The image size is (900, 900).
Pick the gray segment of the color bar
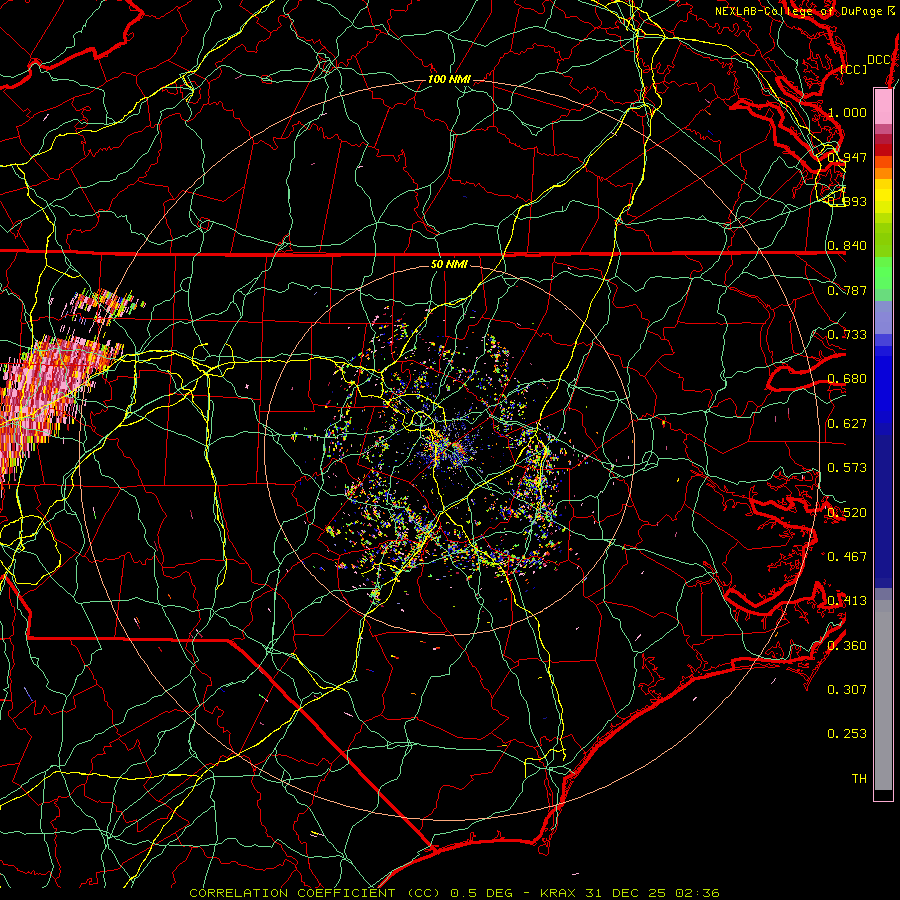click(x=883, y=695)
